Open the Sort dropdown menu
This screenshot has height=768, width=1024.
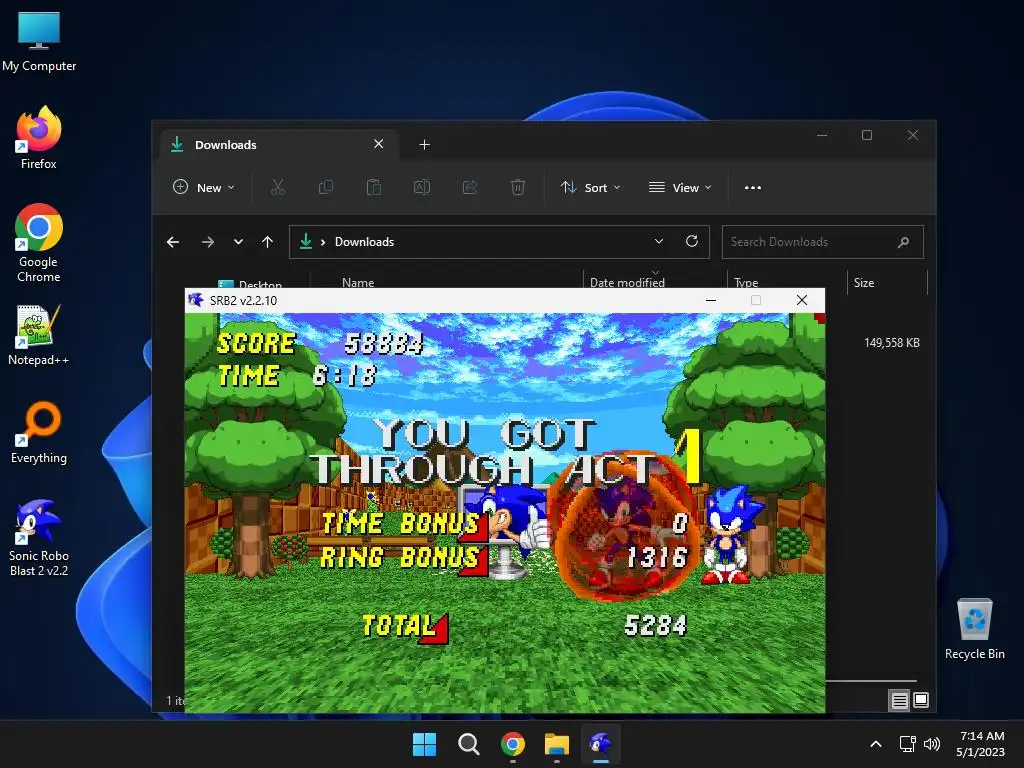click(x=590, y=187)
